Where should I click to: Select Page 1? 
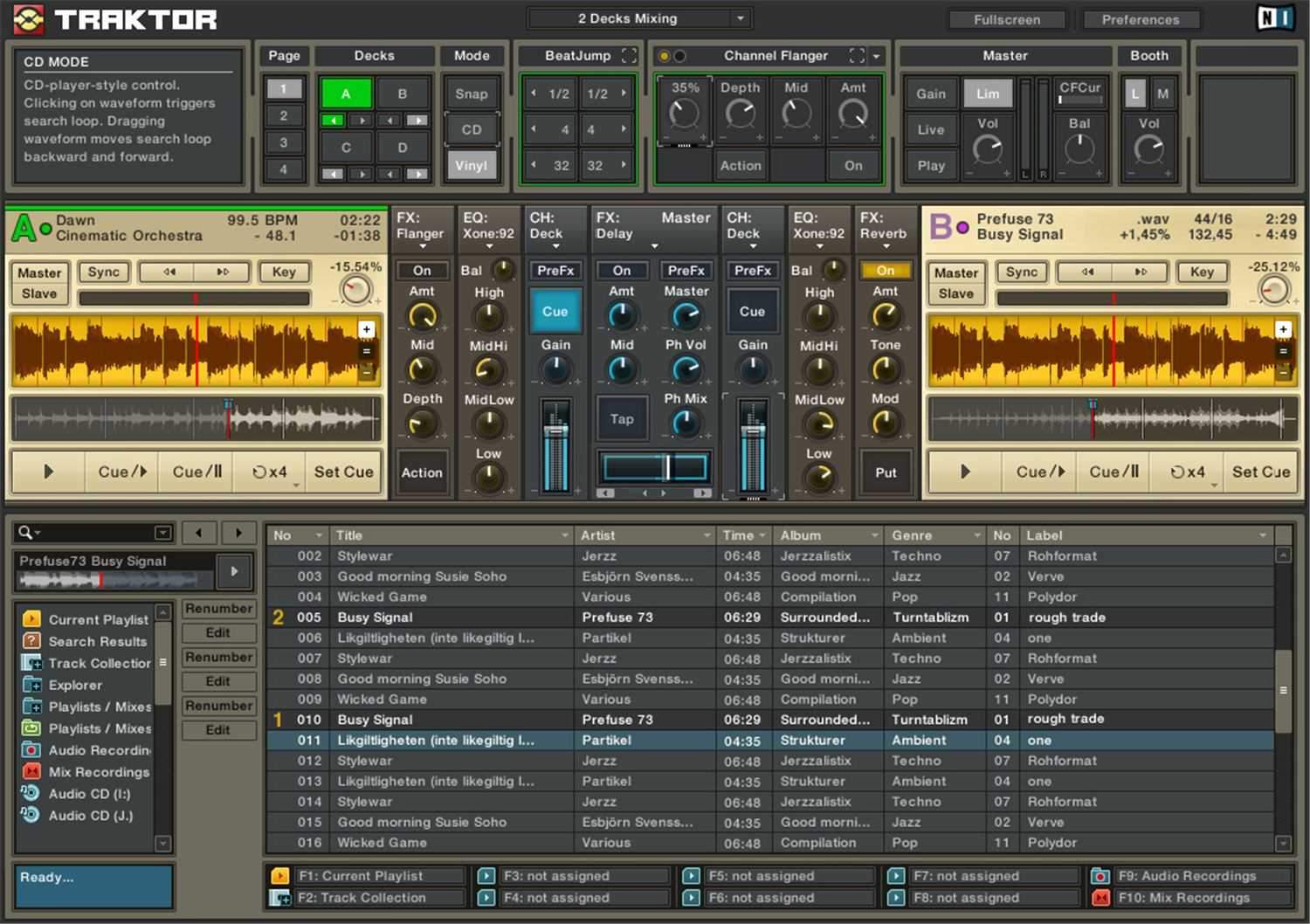[x=283, y=89]
